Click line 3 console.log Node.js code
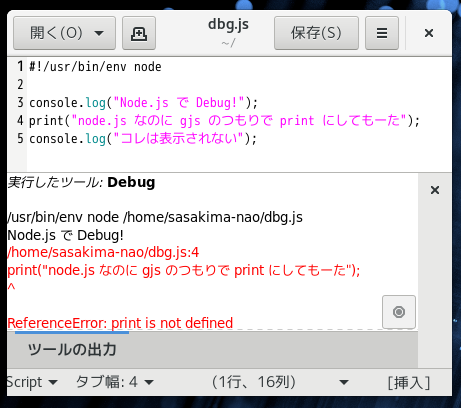The width and height of the screenshot is (461, 408). (143, 103)
